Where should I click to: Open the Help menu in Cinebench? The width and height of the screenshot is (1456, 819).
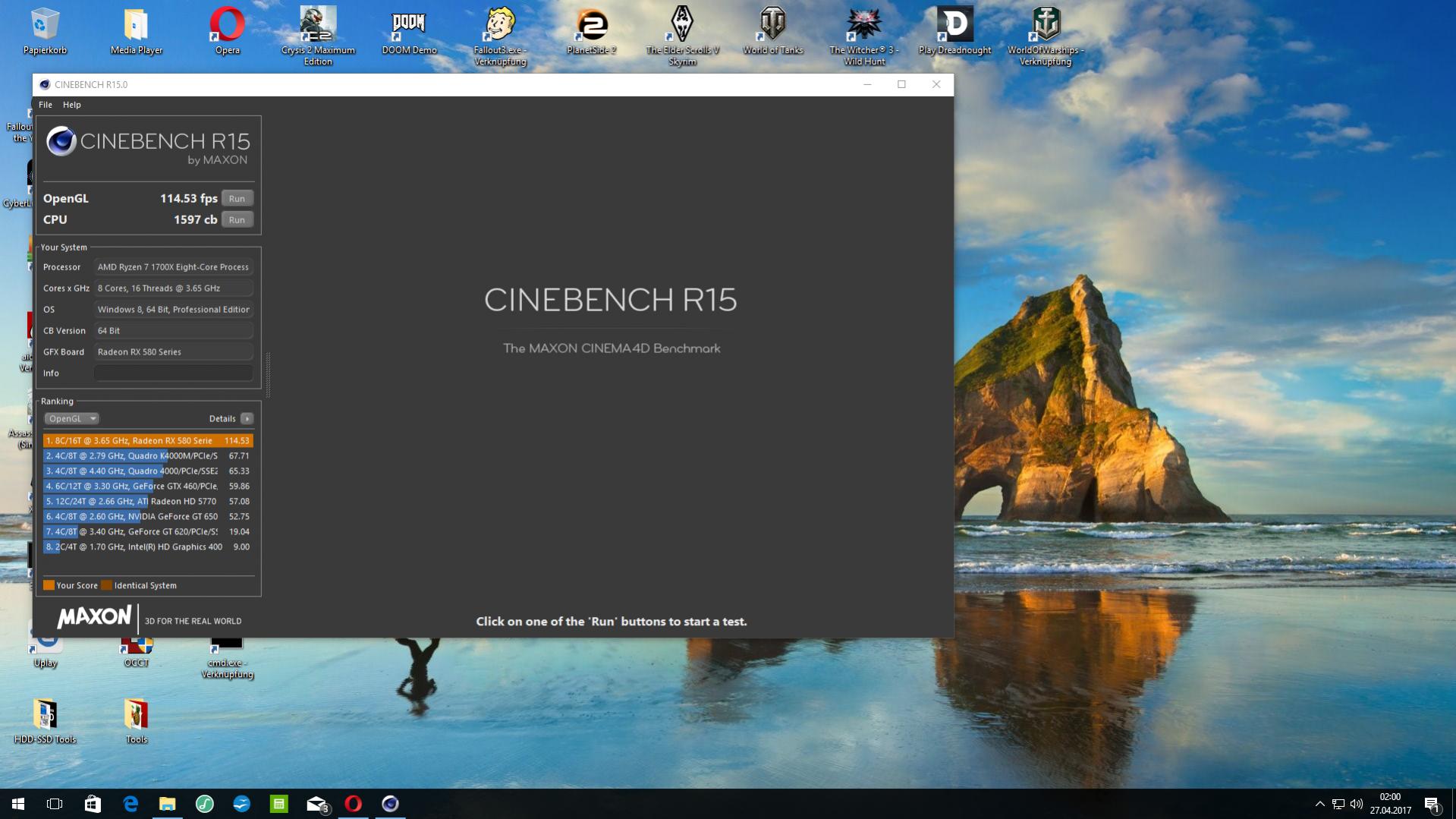click(x=71, y=105)
